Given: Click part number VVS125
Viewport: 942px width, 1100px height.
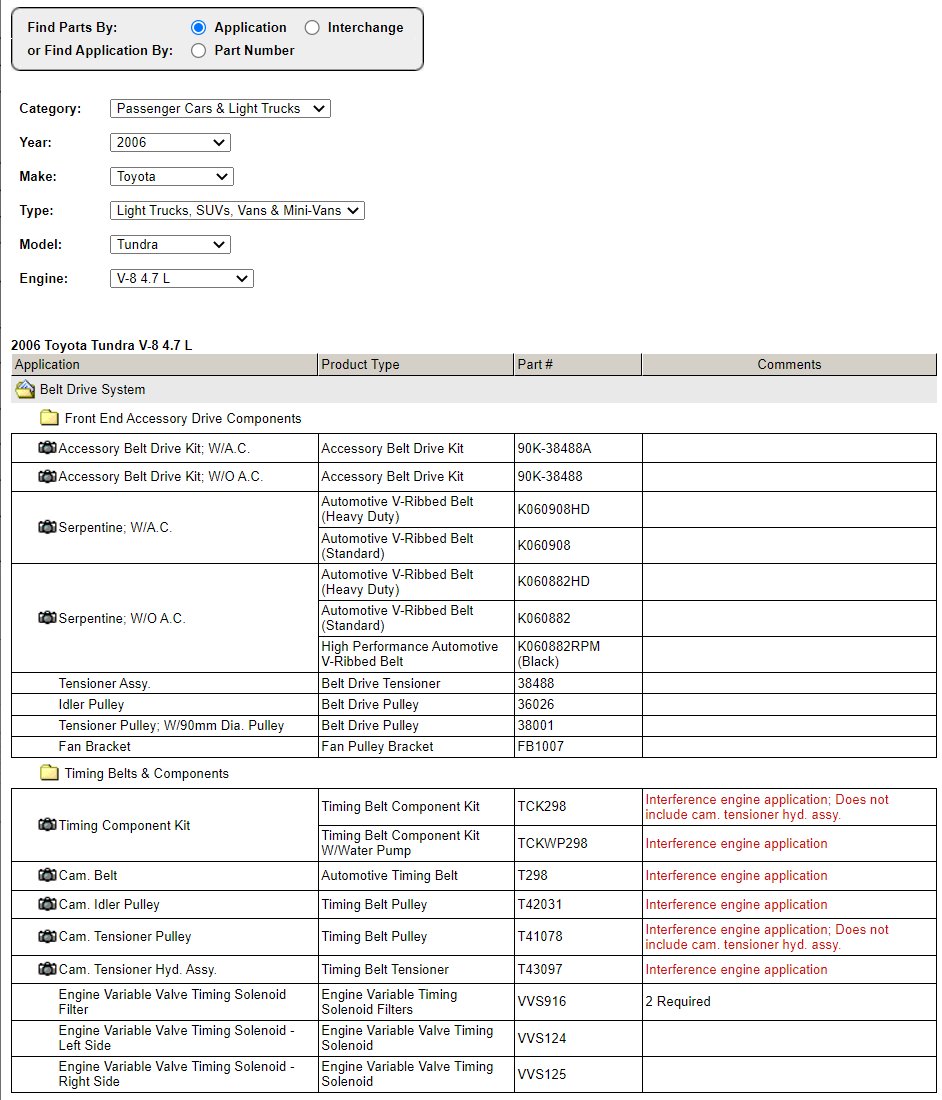Looking at the screenshot, I should click(x=541, y=1074).
